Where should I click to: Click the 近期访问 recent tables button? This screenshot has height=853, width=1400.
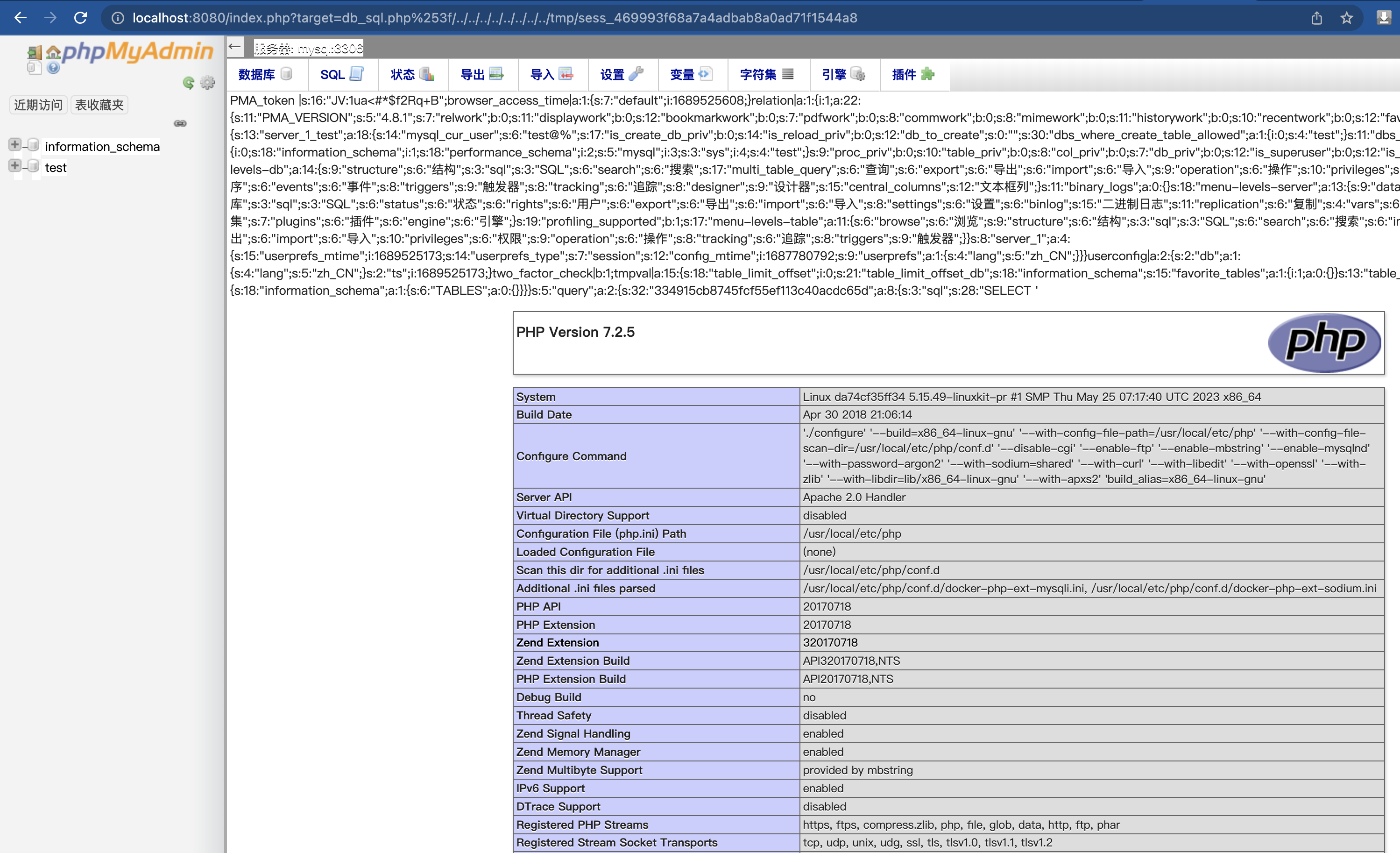(38, 105)
